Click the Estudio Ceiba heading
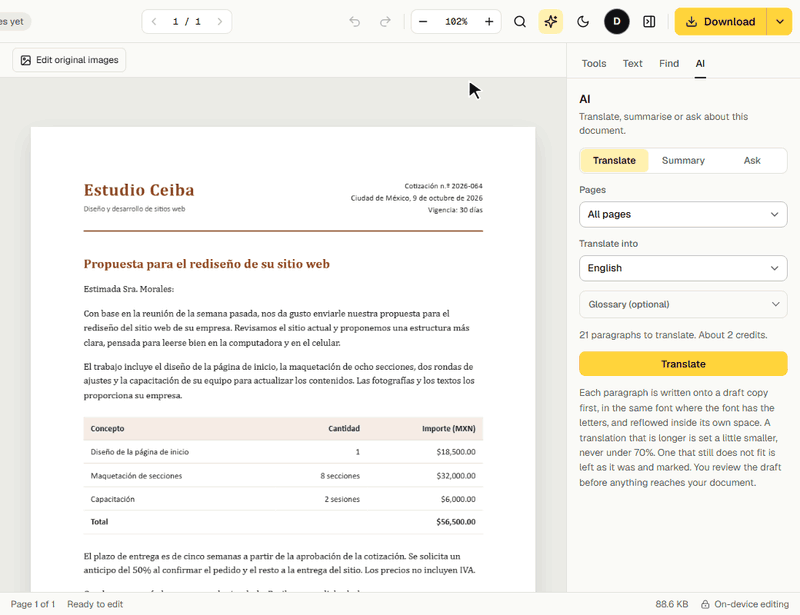This screenshot has height=615, width=800. click(139, 190)
